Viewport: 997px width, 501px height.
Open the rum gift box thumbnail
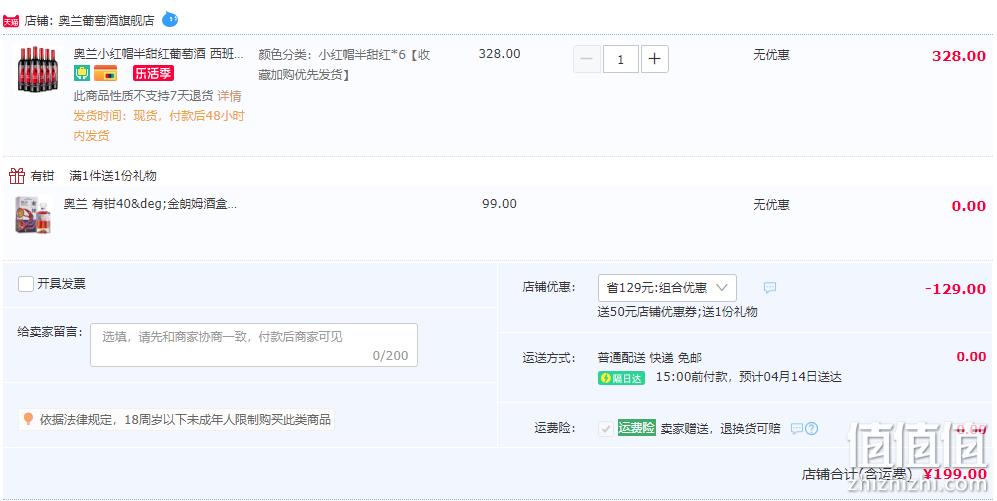click(33, 214)
